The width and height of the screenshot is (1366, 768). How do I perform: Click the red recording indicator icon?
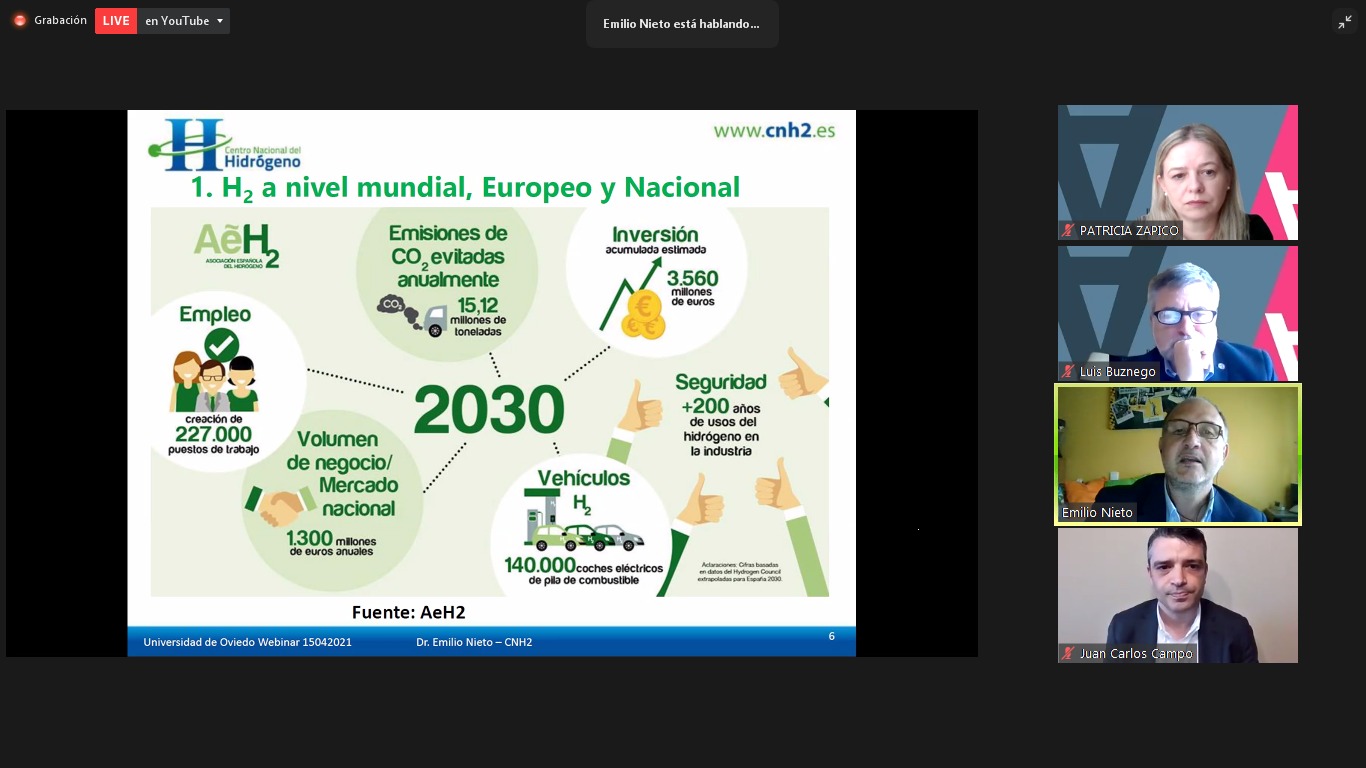coord(19,21)
